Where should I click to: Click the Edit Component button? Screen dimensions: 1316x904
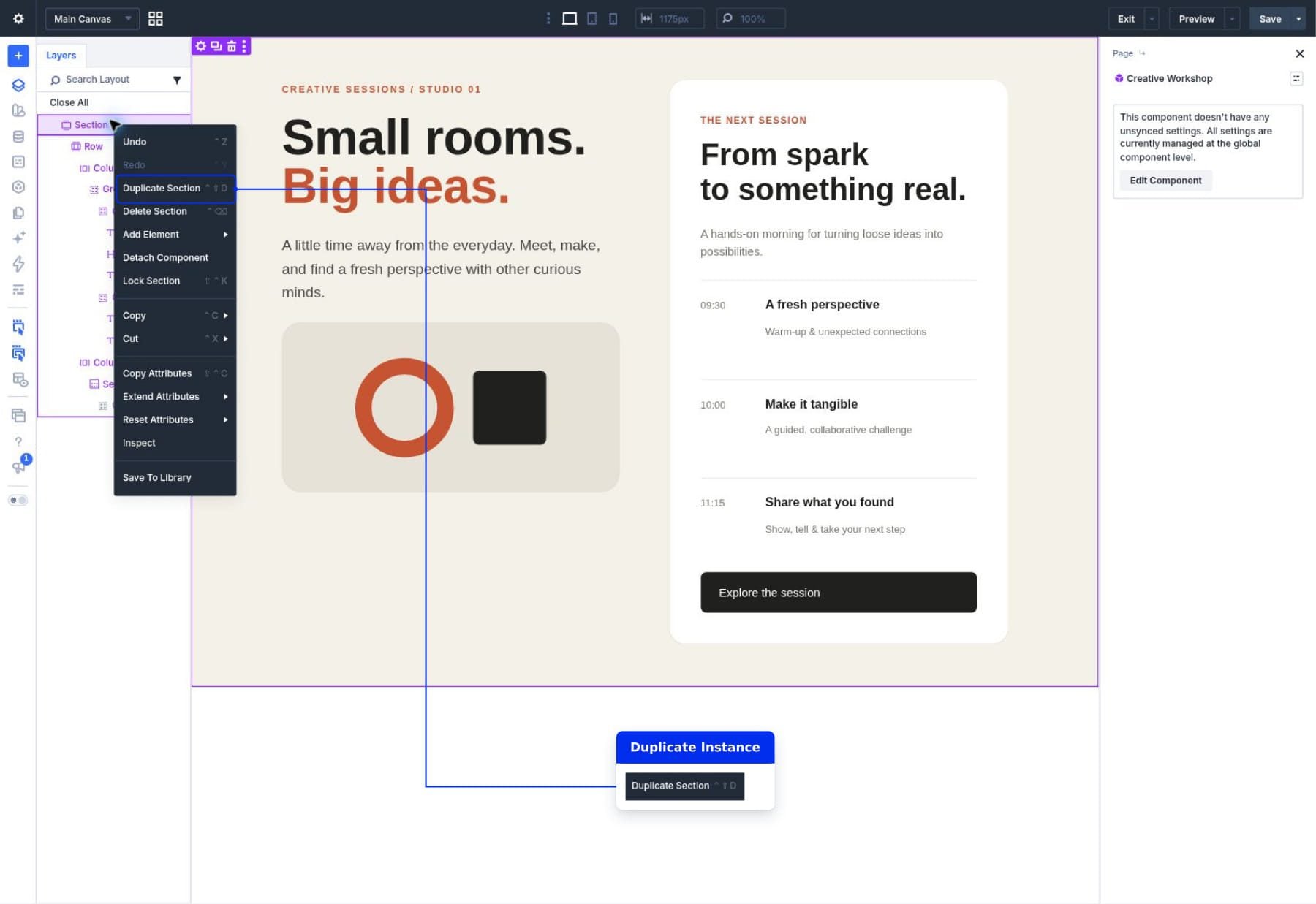tap(1165, 181)
